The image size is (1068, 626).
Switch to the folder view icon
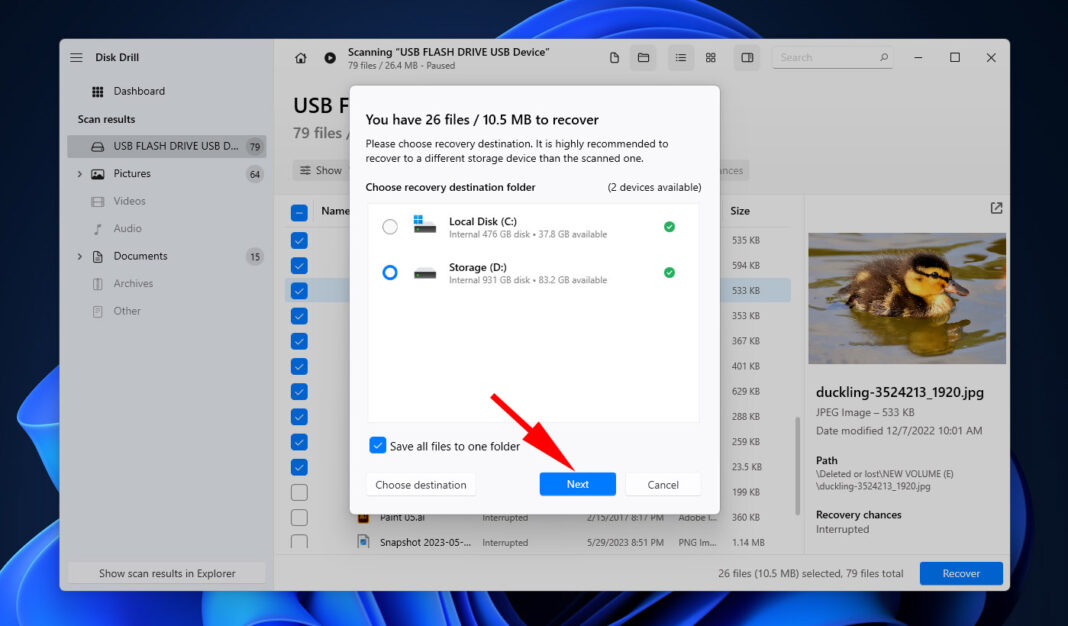pos(643,58)
